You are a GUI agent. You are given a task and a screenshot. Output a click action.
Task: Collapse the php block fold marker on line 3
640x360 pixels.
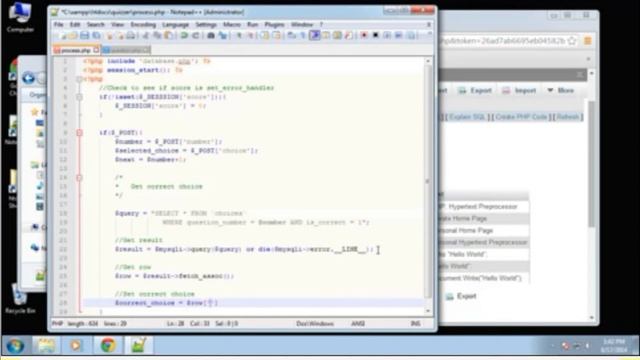coord(79,79)
